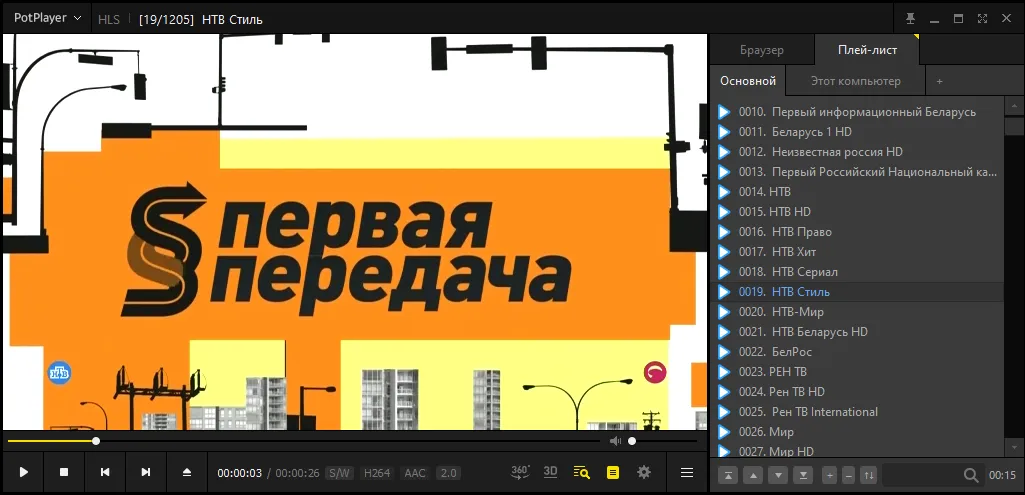Switch to the Браузер tab
This screenshot has width=1025, height=495.
tap(762, 50)
